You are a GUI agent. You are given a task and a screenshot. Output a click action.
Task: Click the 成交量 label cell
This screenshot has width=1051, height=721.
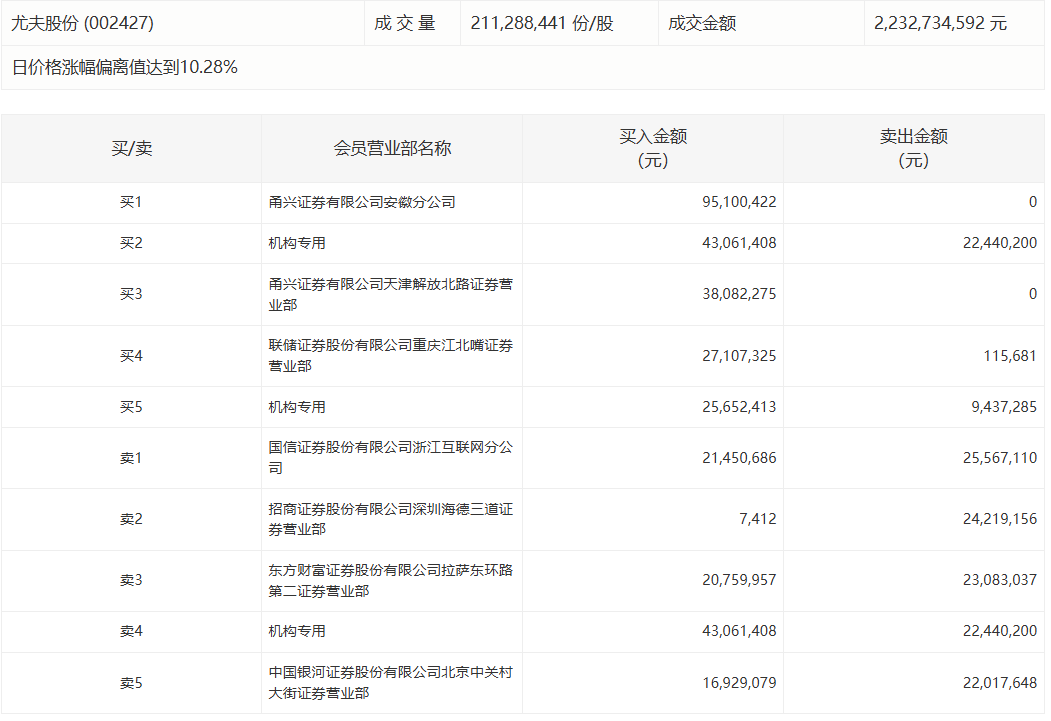405,22
